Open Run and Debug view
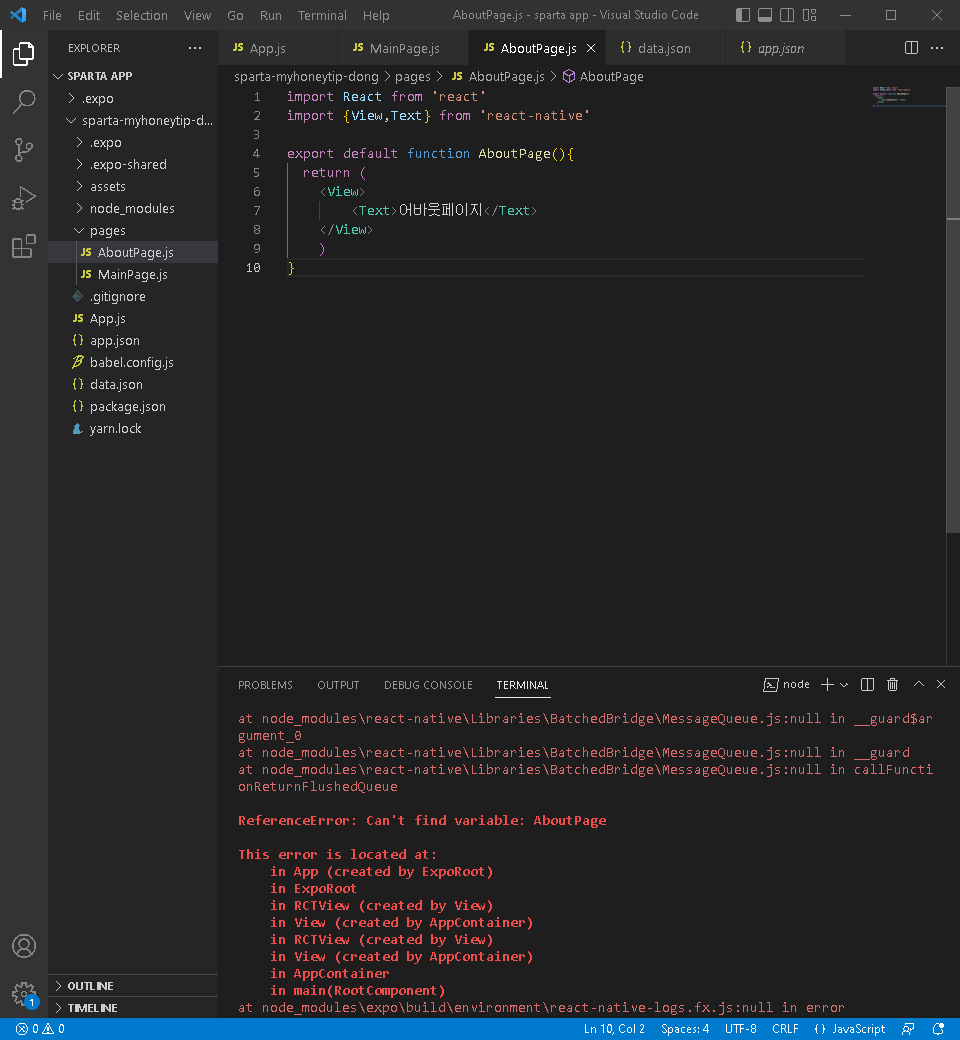 point(24,198)
